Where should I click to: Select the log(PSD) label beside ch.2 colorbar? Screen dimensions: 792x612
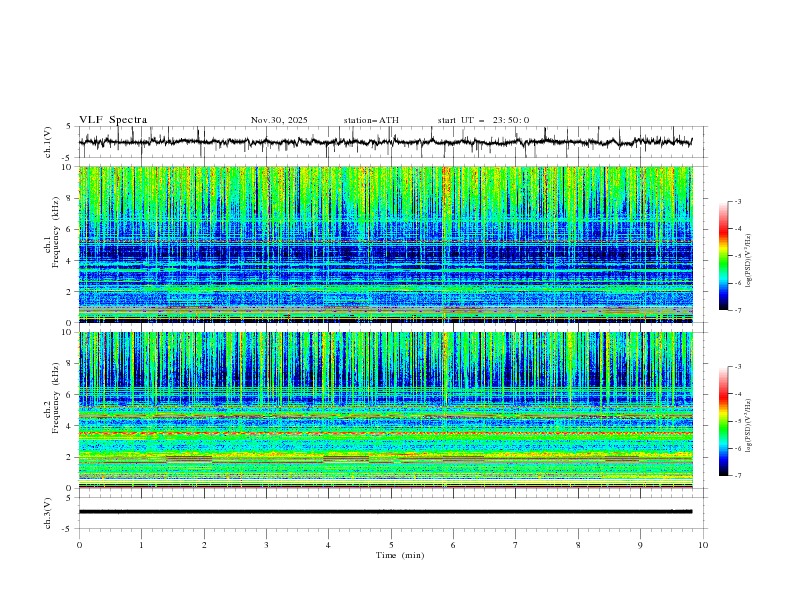tap(748, 426)
